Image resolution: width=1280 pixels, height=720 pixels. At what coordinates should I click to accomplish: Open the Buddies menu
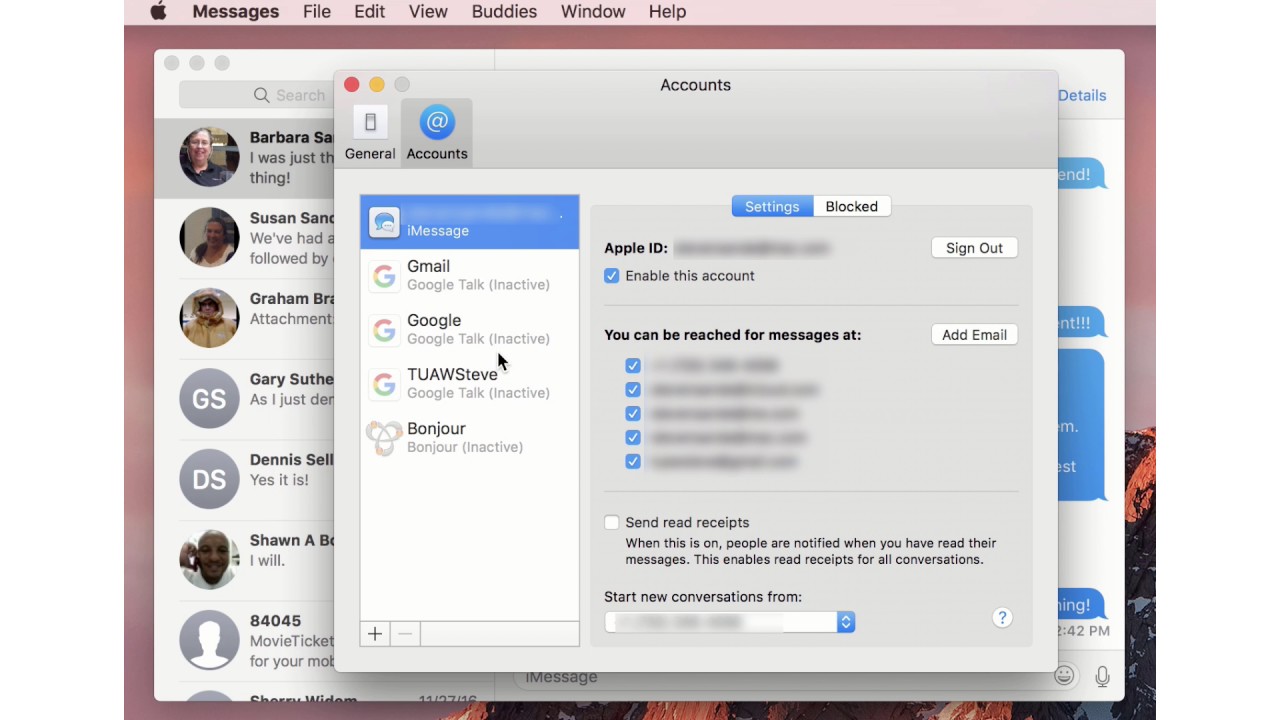[504, 12]
